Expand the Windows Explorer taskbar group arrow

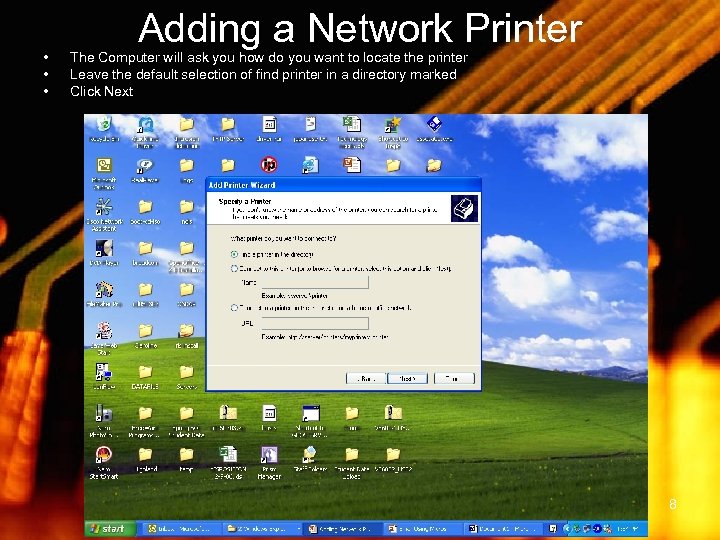point(298,529)
